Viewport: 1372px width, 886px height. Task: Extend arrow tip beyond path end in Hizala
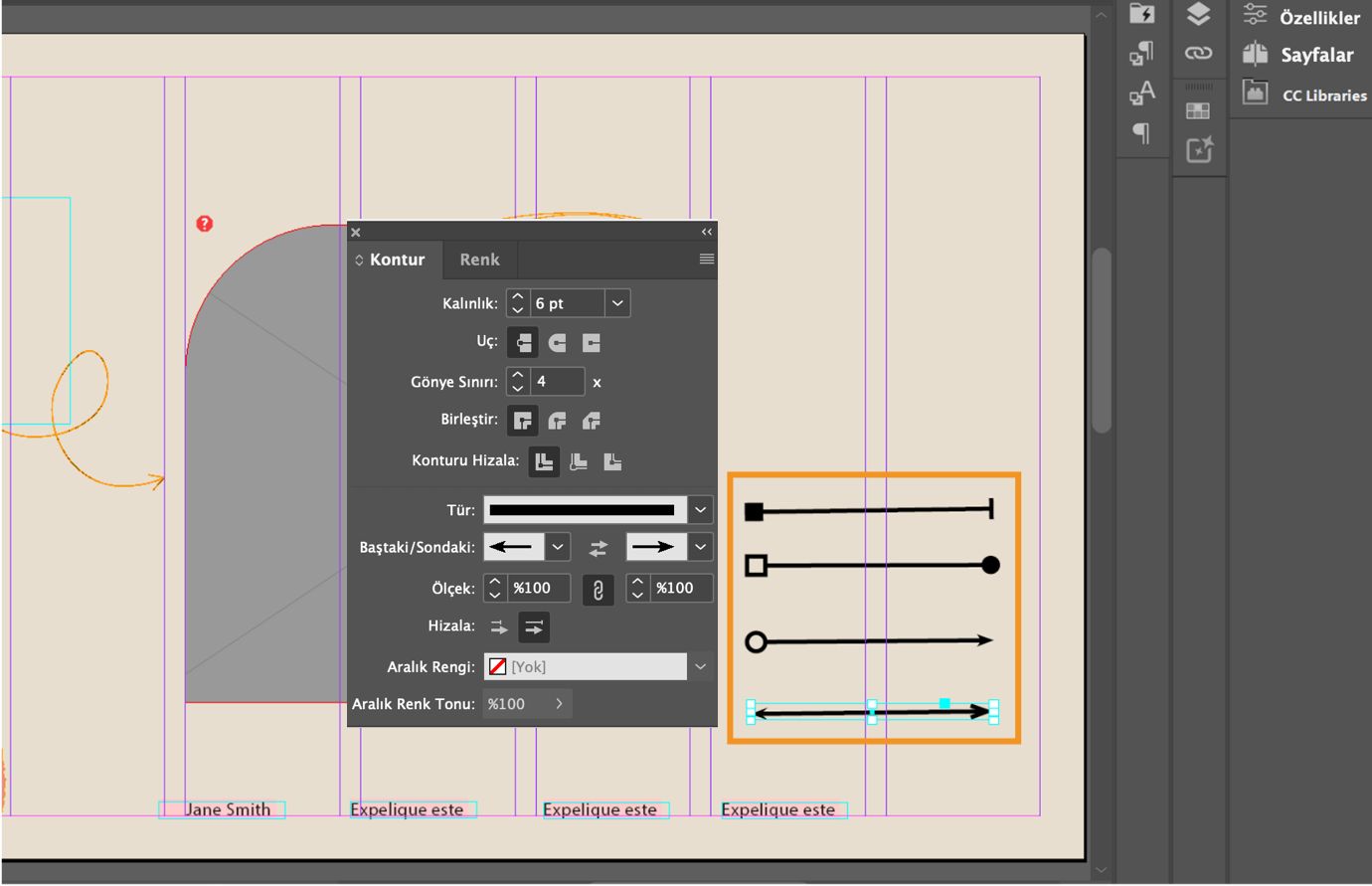(499, 627)
